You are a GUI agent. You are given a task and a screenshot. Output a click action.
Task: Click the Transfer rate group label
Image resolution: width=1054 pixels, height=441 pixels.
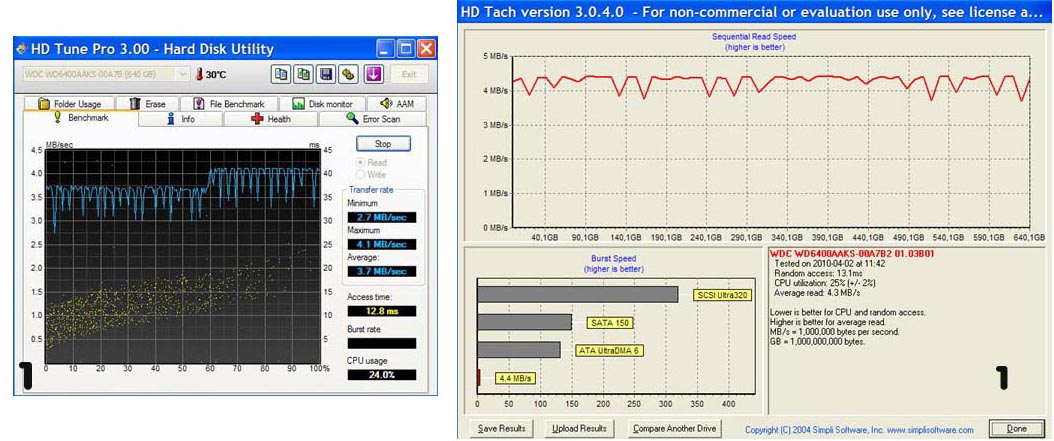click(371, 190)
